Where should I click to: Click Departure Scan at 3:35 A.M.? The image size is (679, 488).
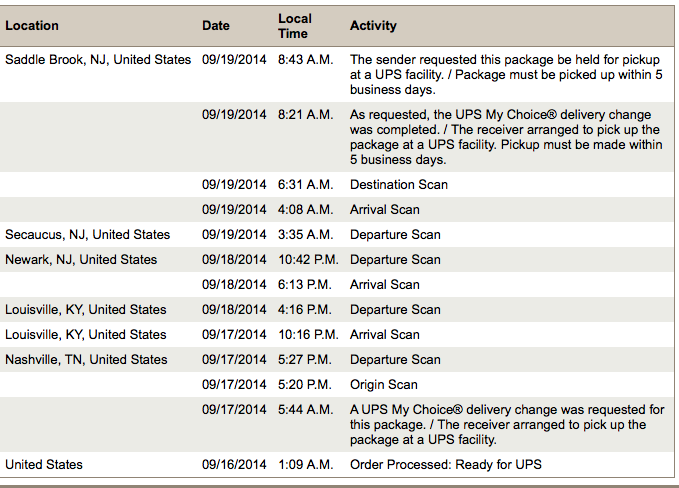click(395, 234)
